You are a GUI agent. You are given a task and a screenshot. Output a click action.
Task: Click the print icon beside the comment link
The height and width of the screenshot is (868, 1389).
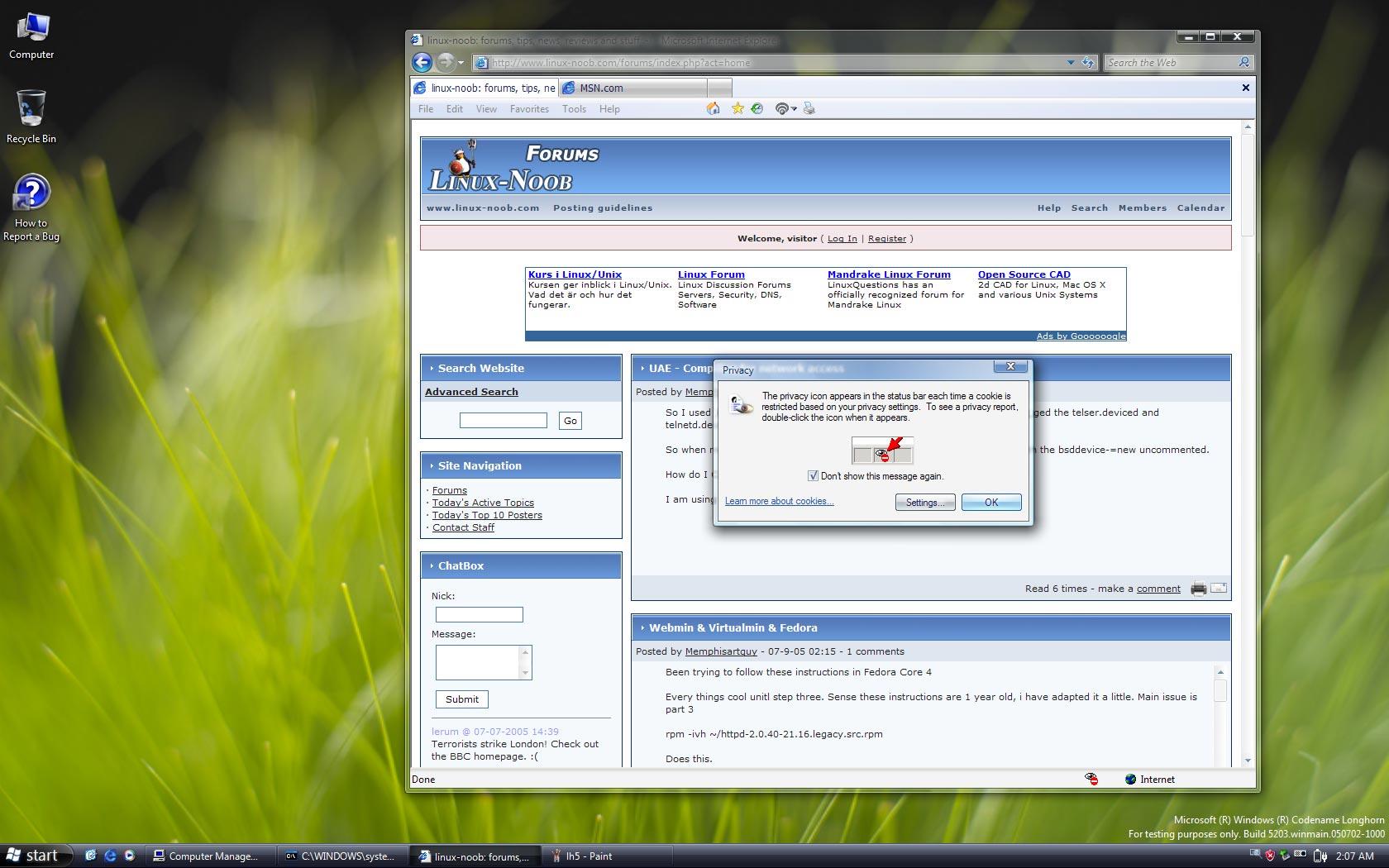tap(1198, 589)
